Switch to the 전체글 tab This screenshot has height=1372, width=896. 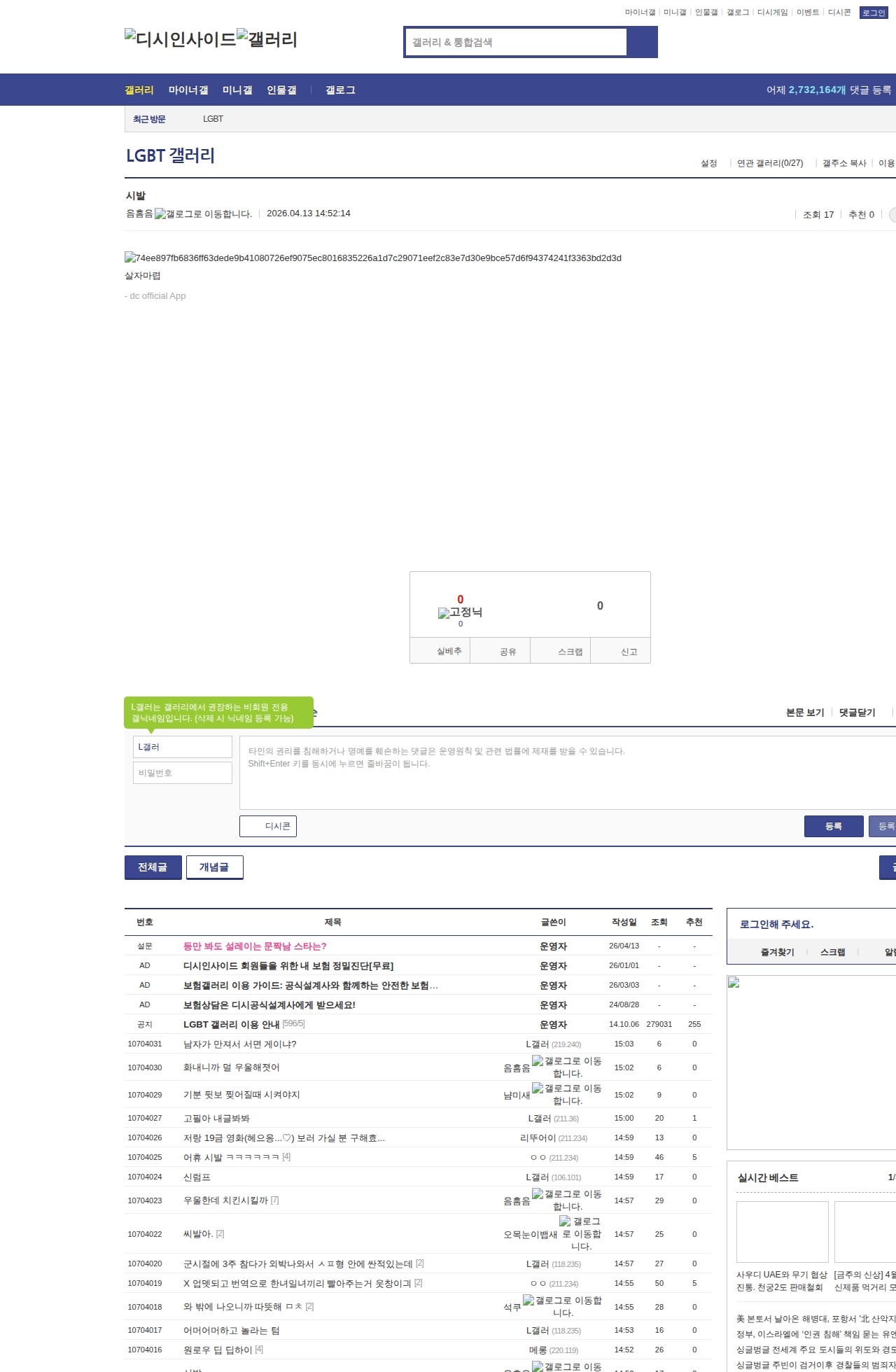(x=153, y=867)
